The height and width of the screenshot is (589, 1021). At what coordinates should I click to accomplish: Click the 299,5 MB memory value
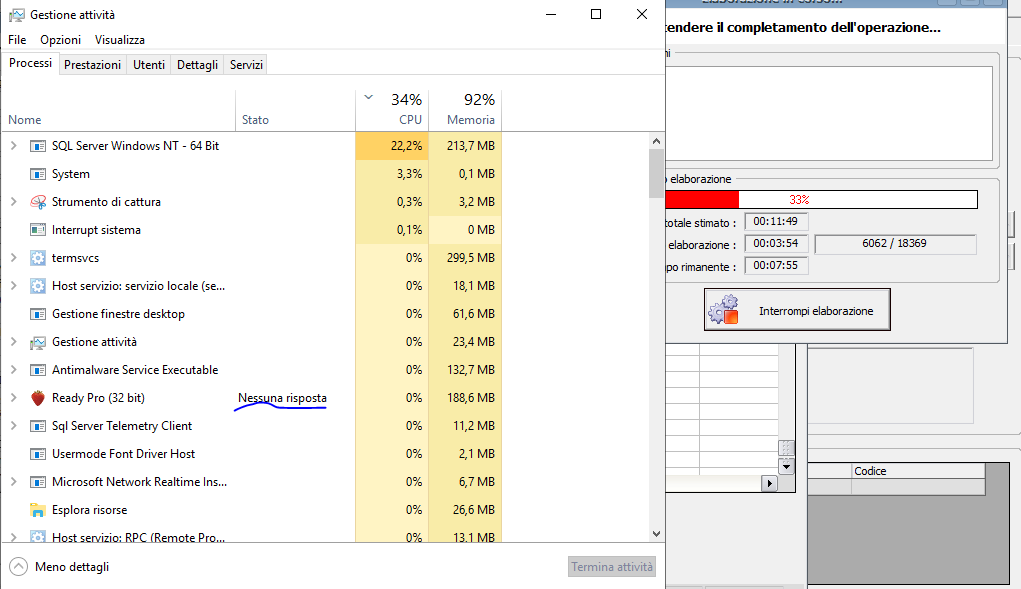[470, 258]
